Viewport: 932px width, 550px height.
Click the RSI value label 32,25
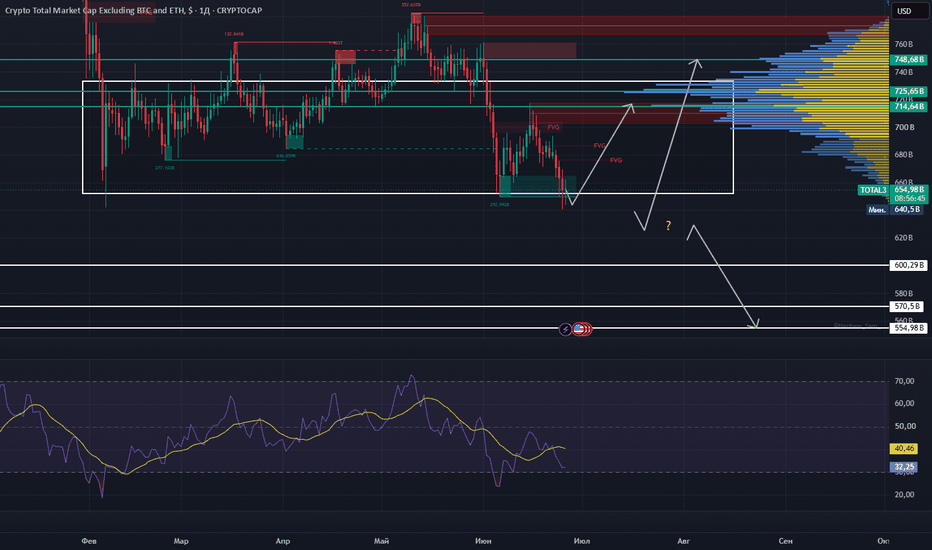click(x=903, y=467)
